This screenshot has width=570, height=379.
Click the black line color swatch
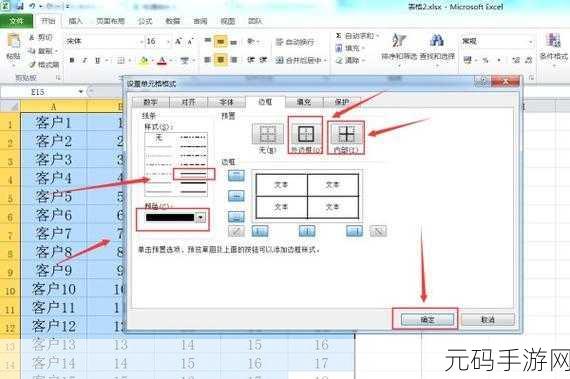(170, 217)
